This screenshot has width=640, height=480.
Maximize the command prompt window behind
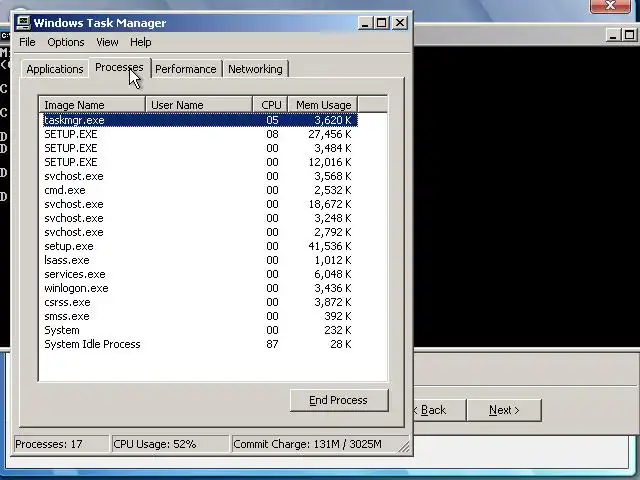click(630, 35)
